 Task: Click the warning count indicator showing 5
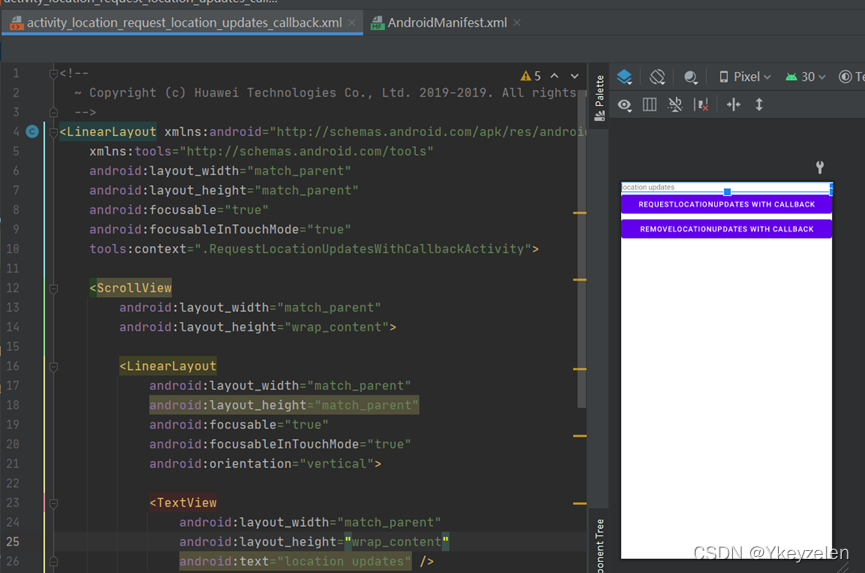pos(531,76)
